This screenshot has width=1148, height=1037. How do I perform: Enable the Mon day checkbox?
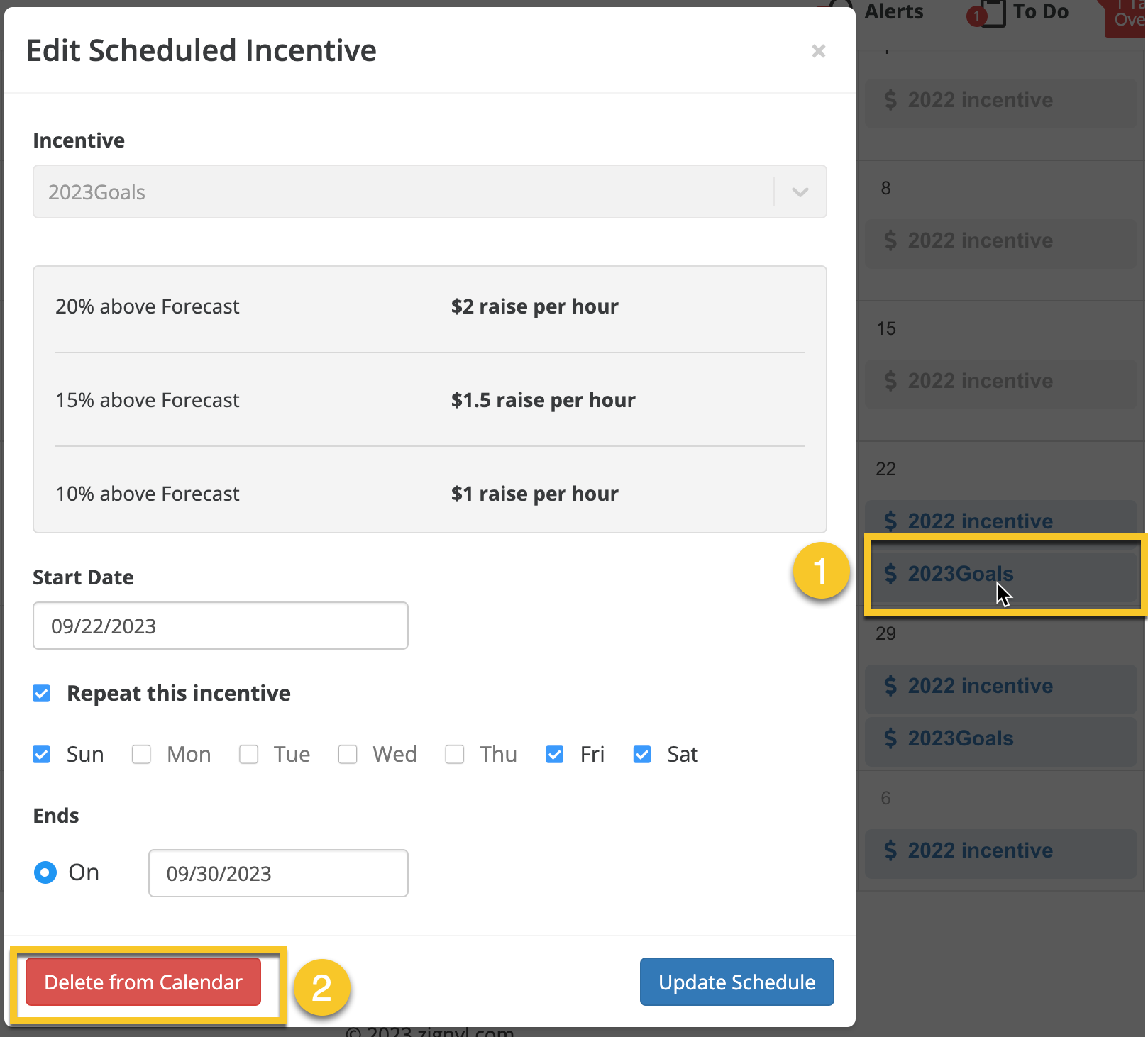(x=142, y=754)
